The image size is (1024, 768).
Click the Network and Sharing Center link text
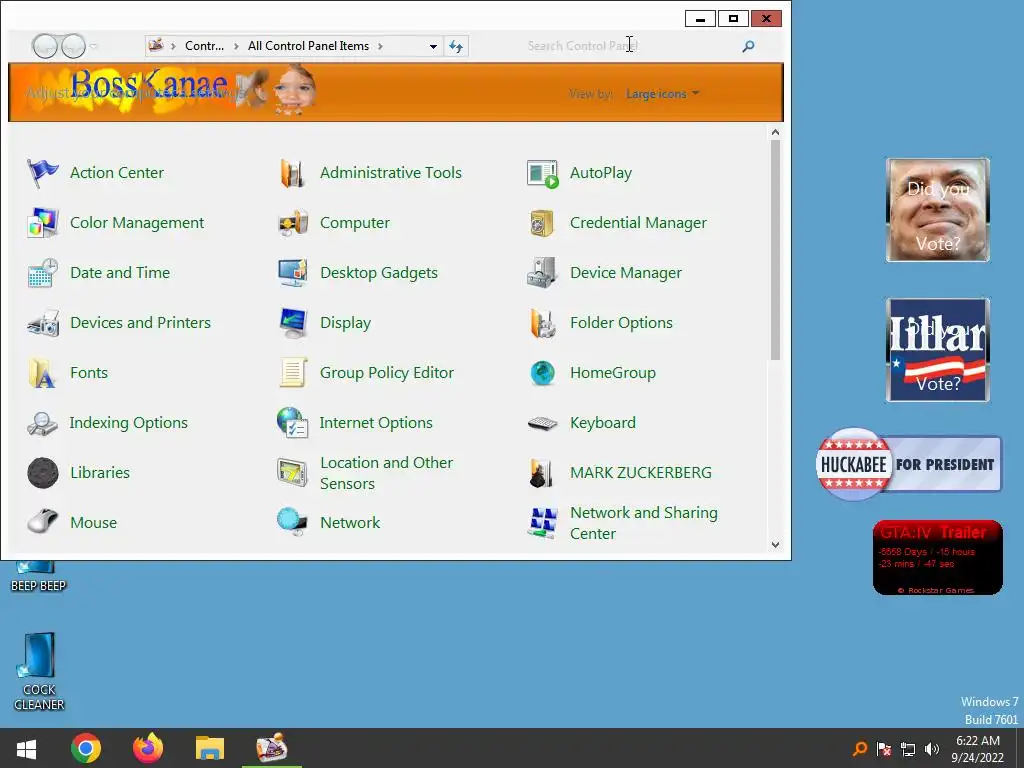click(x=644, y=523)
